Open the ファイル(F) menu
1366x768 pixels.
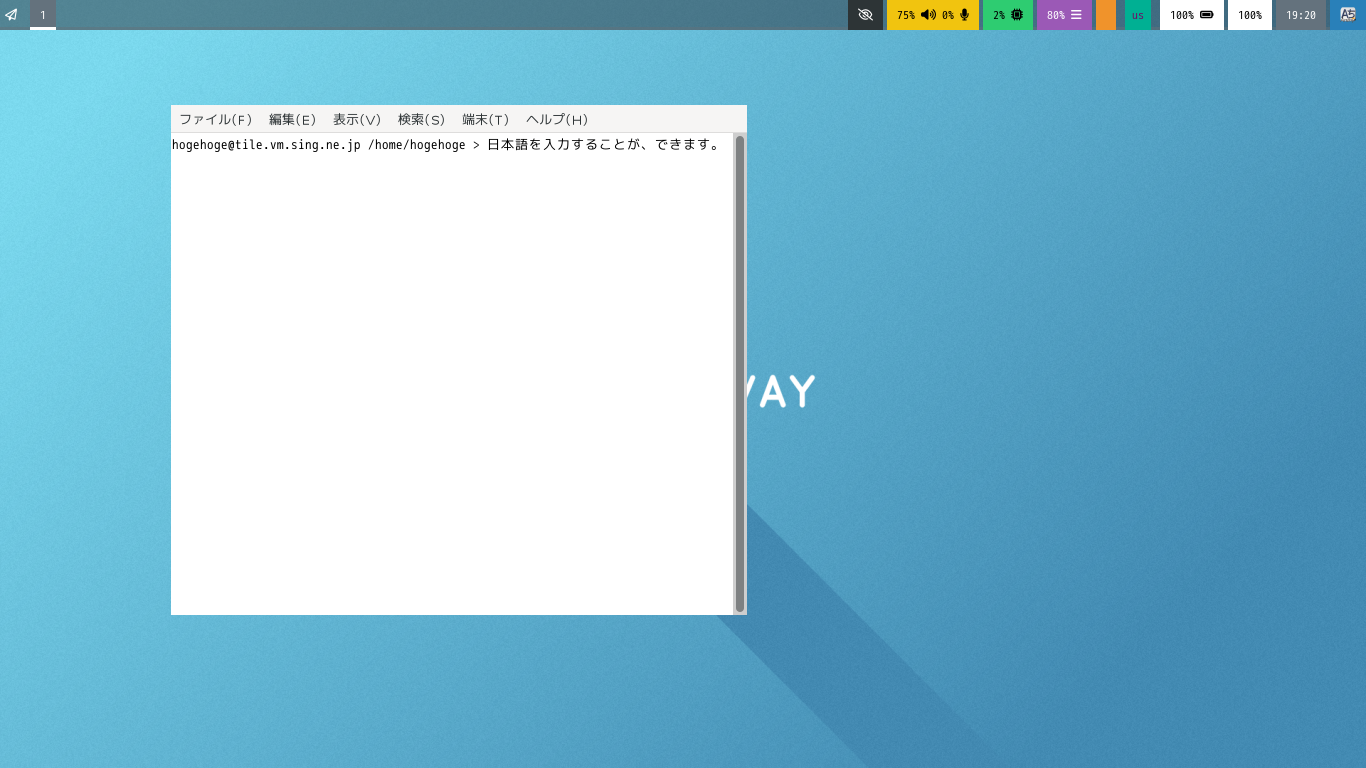pyautogui.click(x=216, y=119)
